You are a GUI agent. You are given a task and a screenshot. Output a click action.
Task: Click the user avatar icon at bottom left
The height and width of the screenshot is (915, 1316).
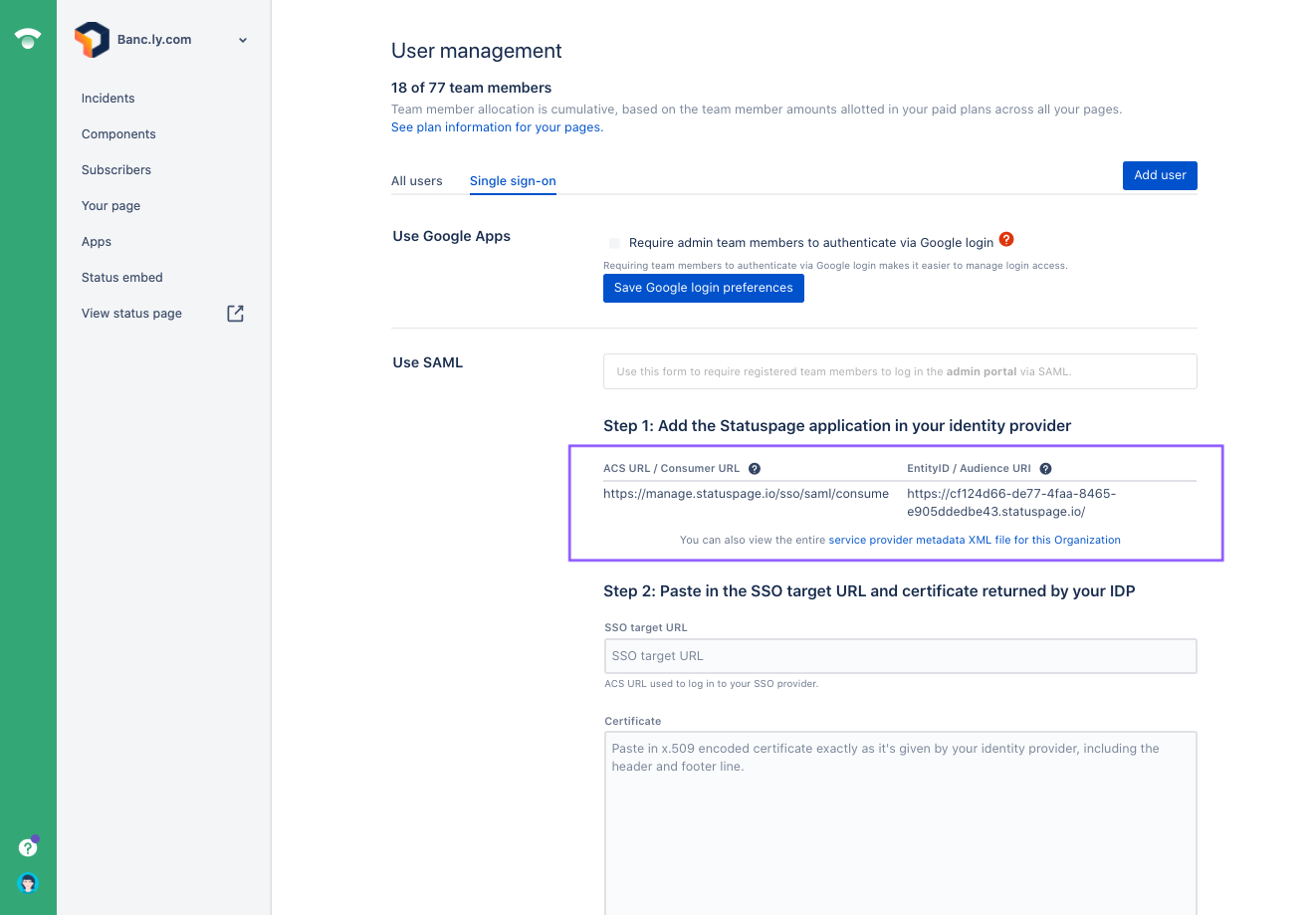point(28,883)
